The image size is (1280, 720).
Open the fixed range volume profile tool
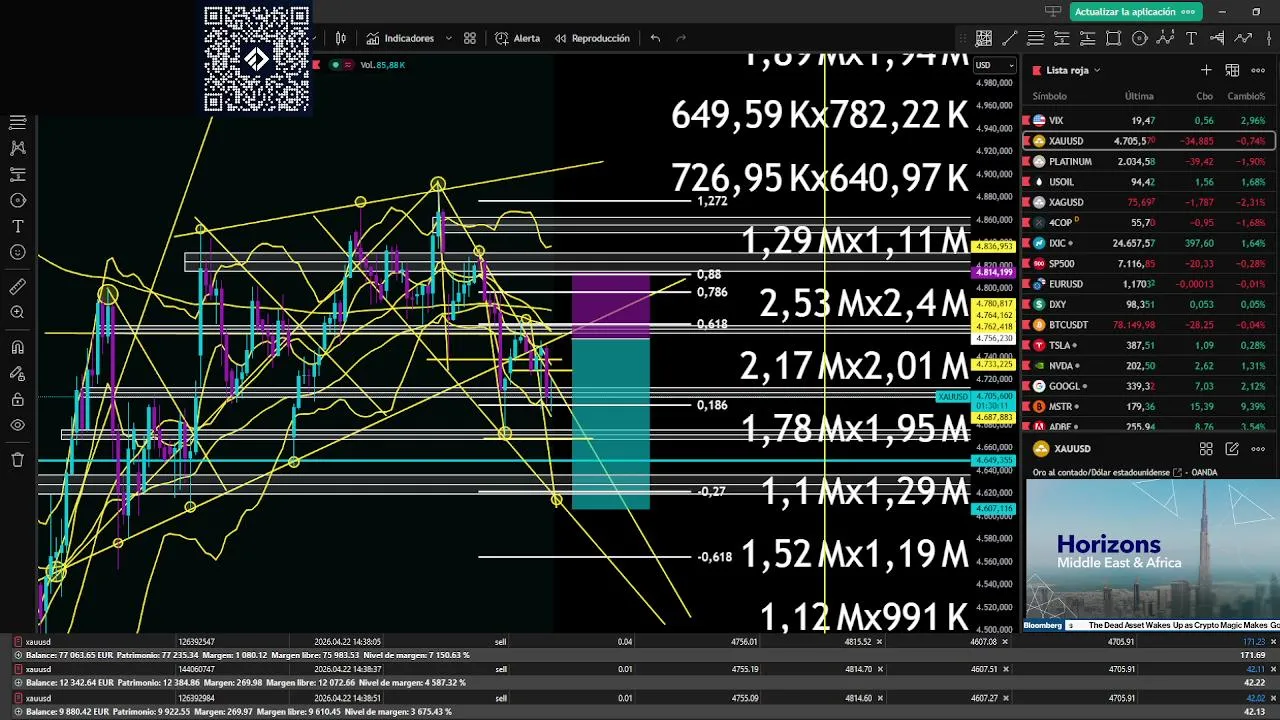(x=1217, y=38)
